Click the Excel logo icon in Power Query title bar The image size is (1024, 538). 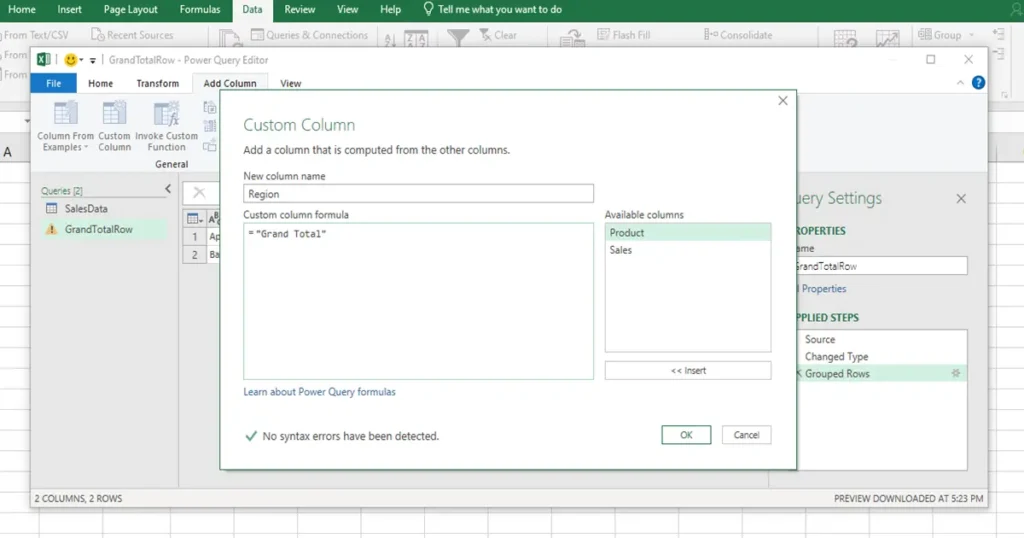click(44, 60)
